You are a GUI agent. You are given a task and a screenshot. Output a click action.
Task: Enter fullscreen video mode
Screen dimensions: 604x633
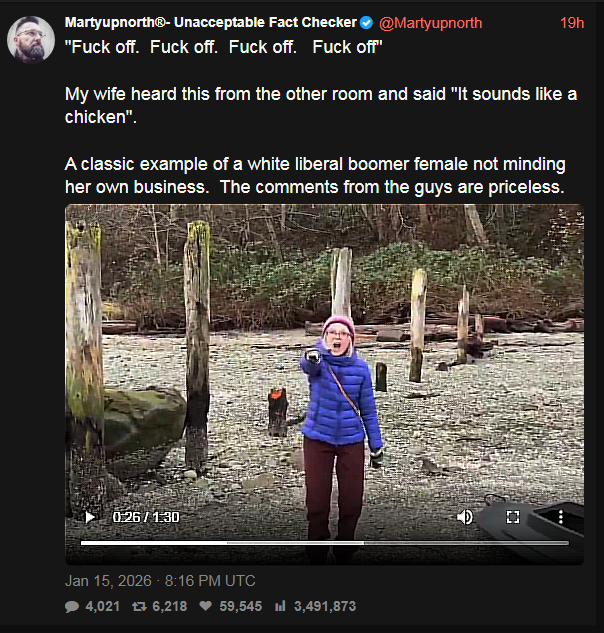[x=513, y=517]
